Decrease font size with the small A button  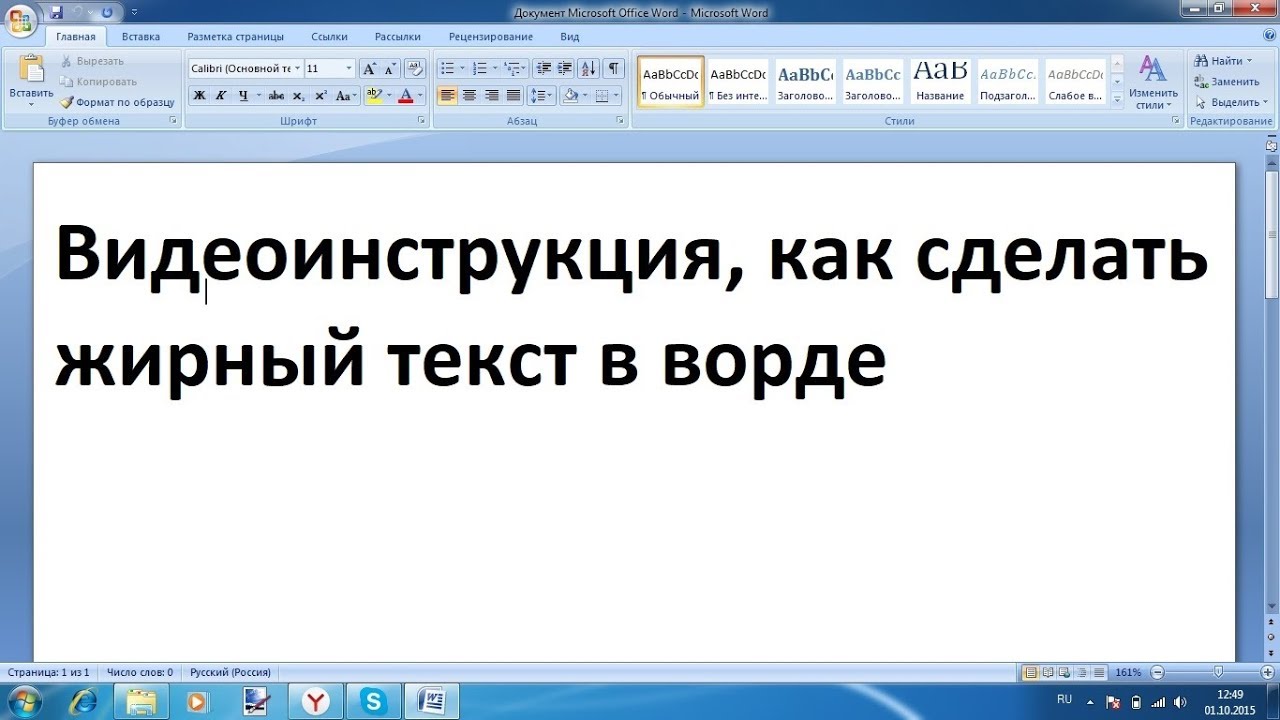pyautogui.click(x=389, y=69)
